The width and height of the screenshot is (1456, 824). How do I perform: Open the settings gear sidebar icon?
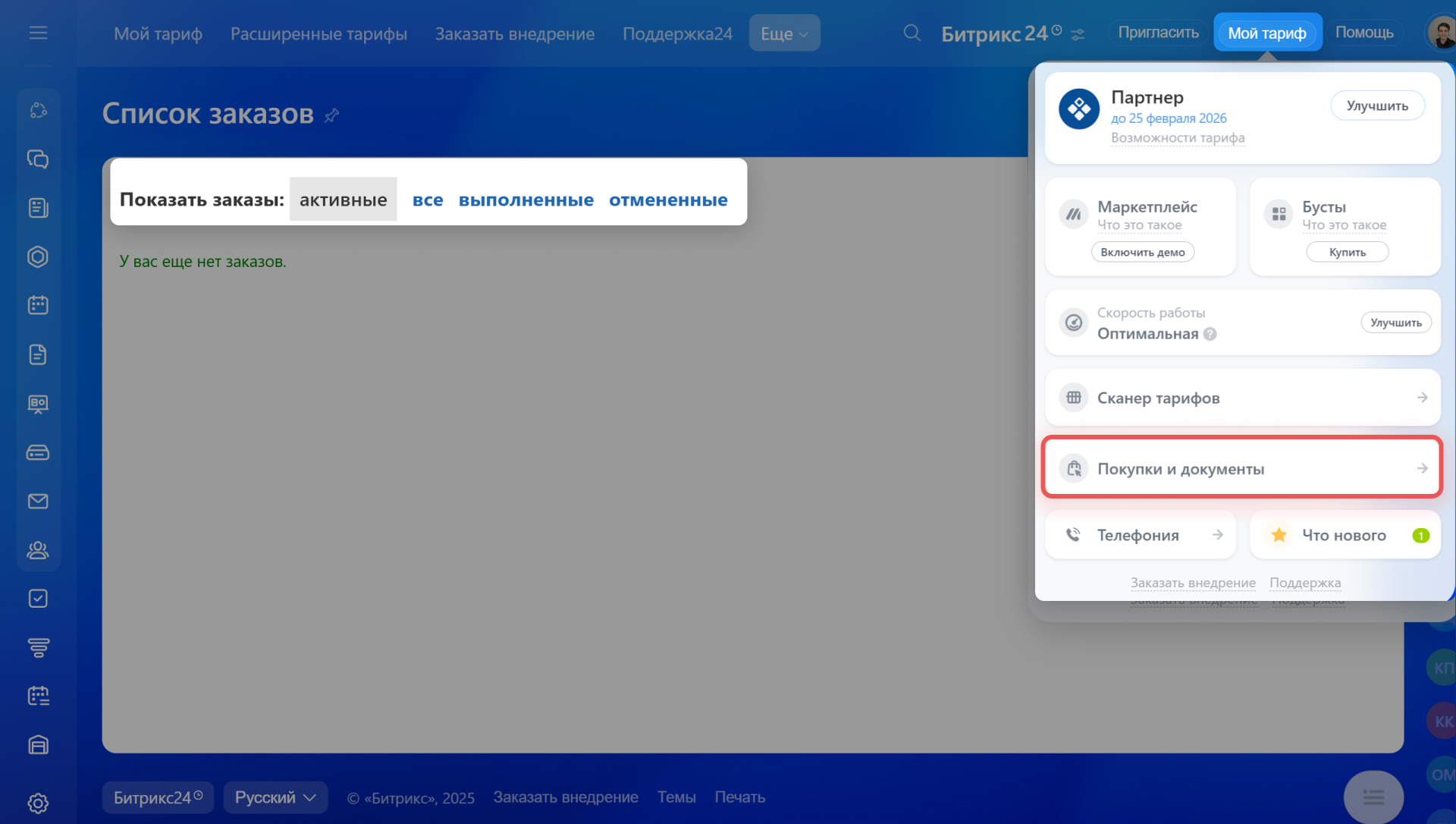(x=38, y=803)
